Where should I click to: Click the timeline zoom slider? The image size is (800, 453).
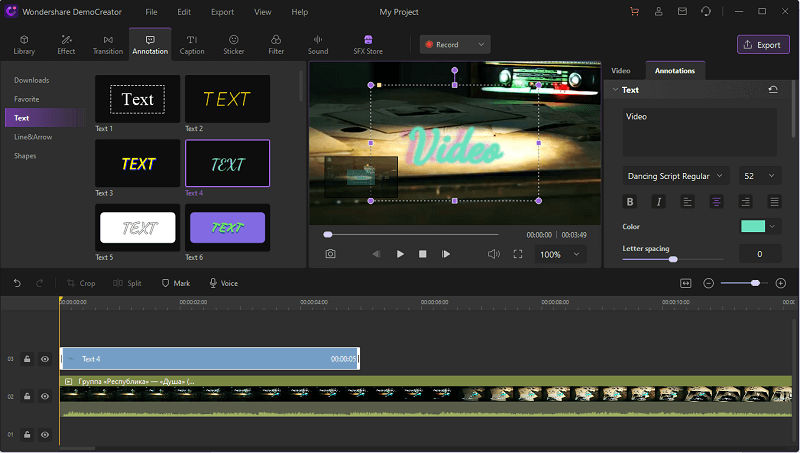click(744, 283)
